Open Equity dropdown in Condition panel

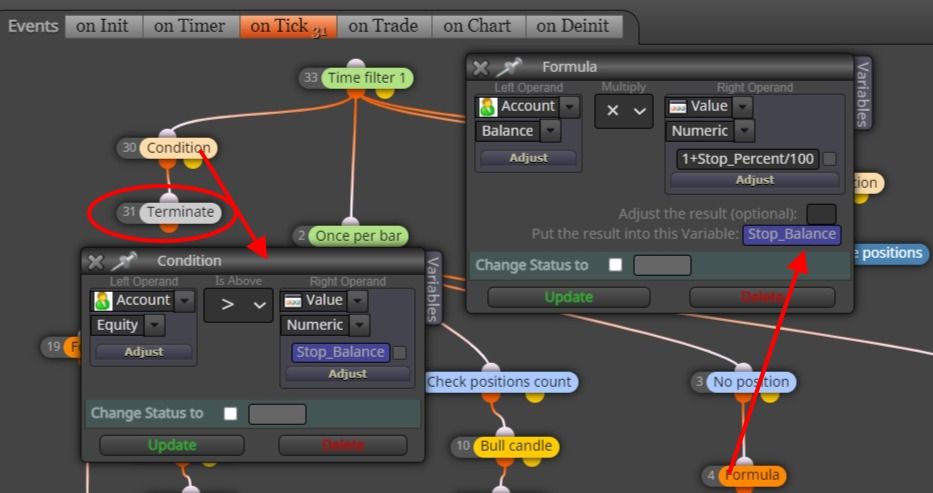coord(154,325)
